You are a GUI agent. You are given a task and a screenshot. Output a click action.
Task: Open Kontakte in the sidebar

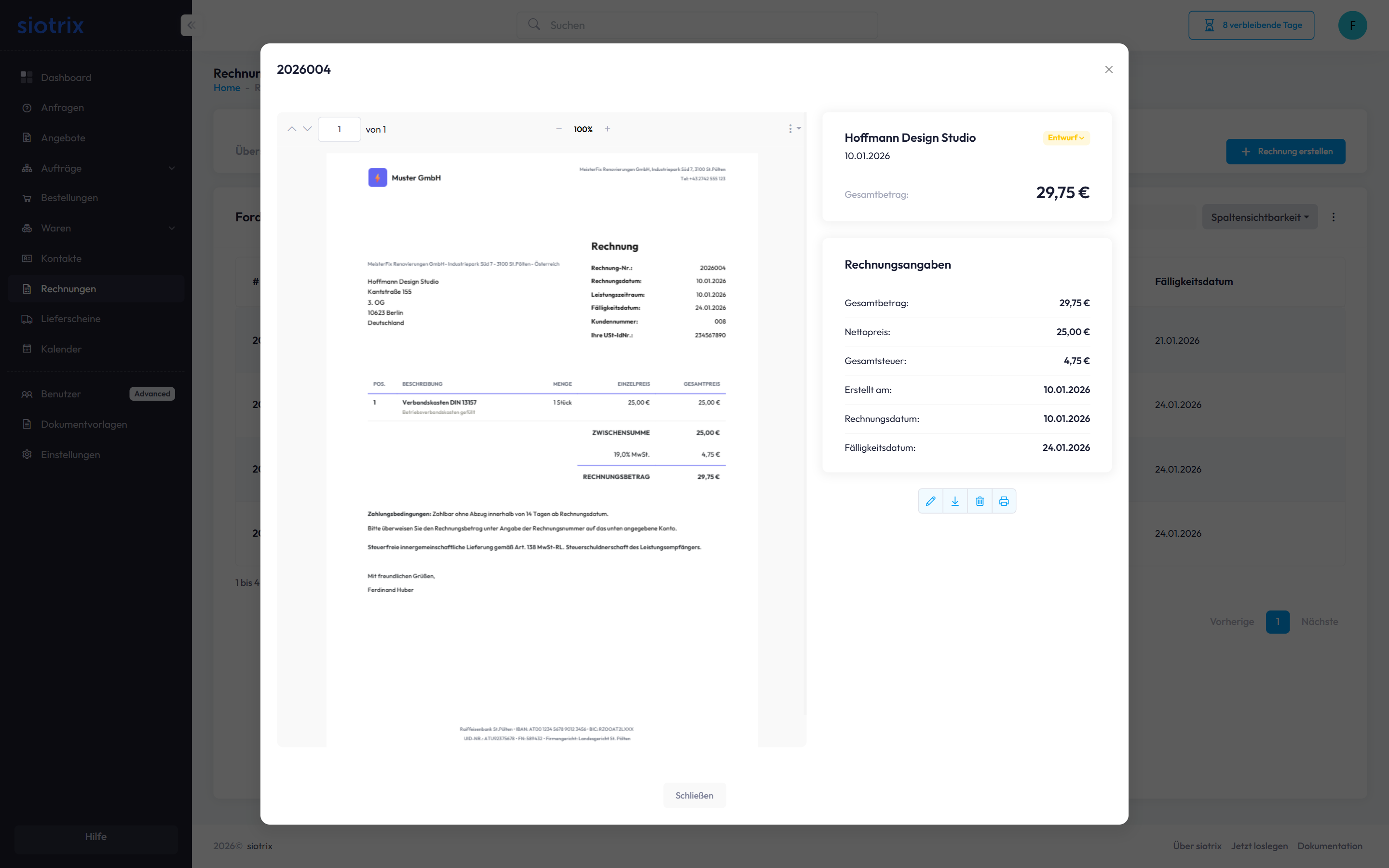point(61,258)
